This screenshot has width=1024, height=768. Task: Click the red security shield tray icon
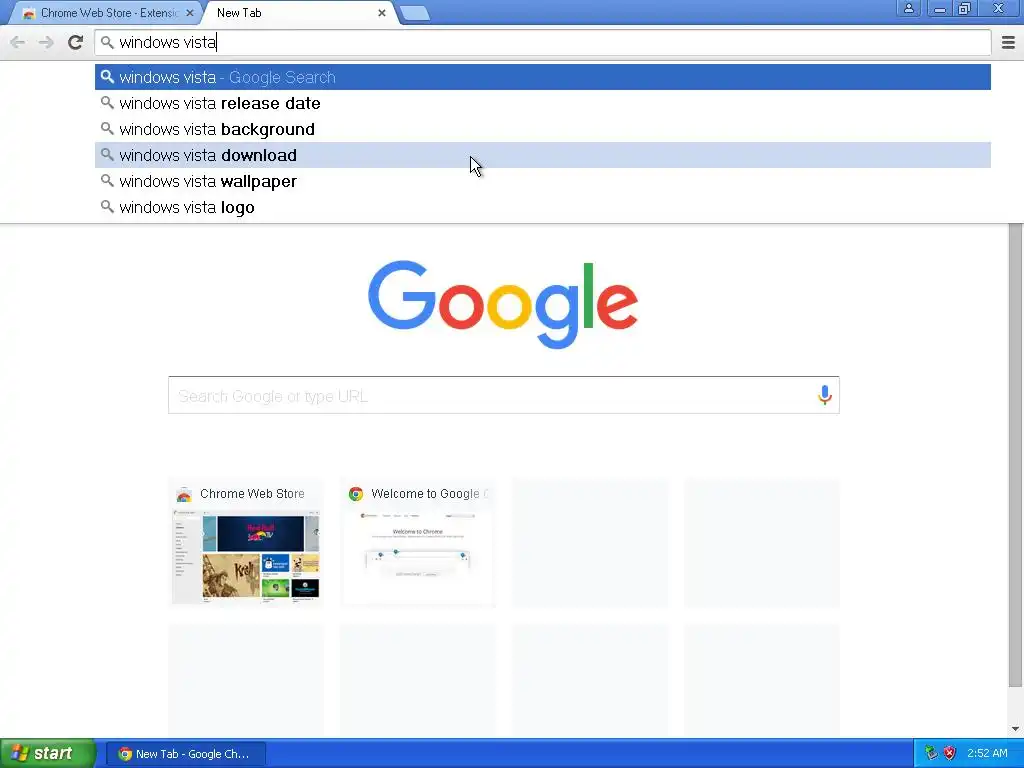[950, 754]
